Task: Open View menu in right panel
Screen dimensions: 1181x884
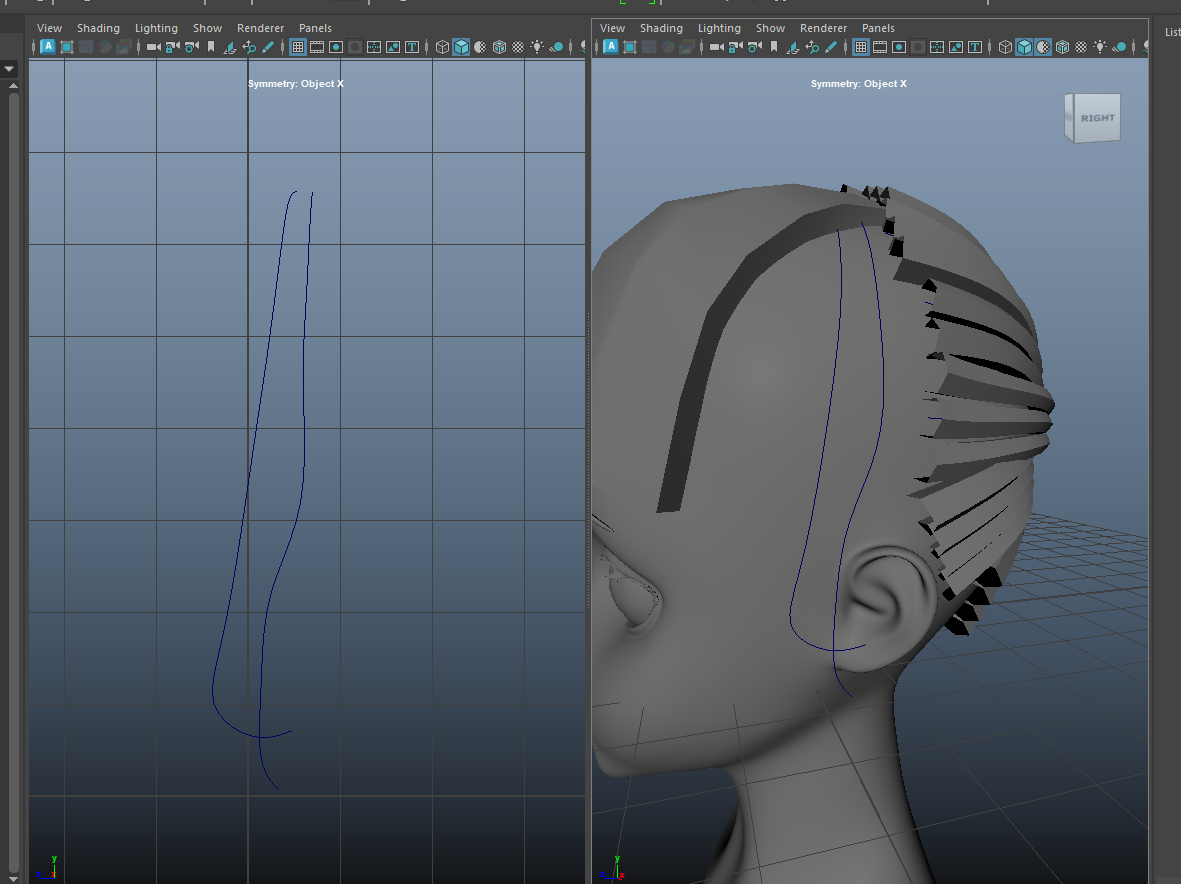Action: click(612, 28)
